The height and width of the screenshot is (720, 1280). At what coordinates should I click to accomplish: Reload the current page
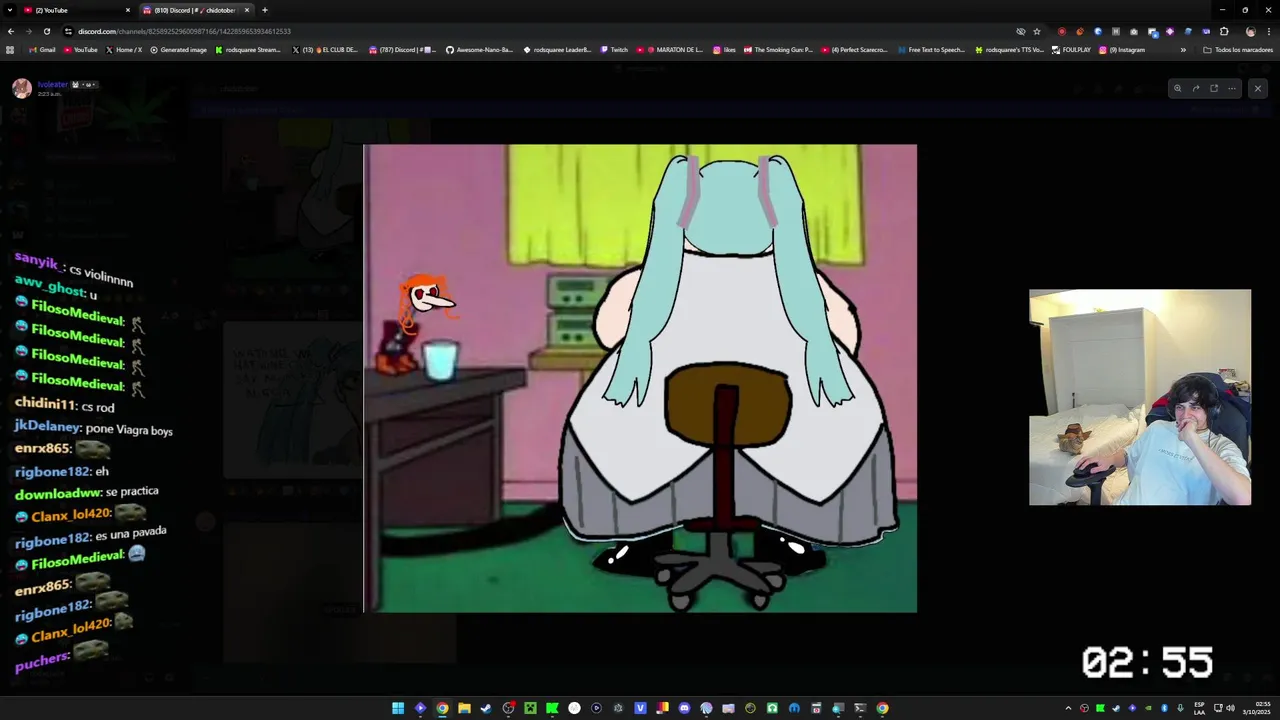point(47,31)
